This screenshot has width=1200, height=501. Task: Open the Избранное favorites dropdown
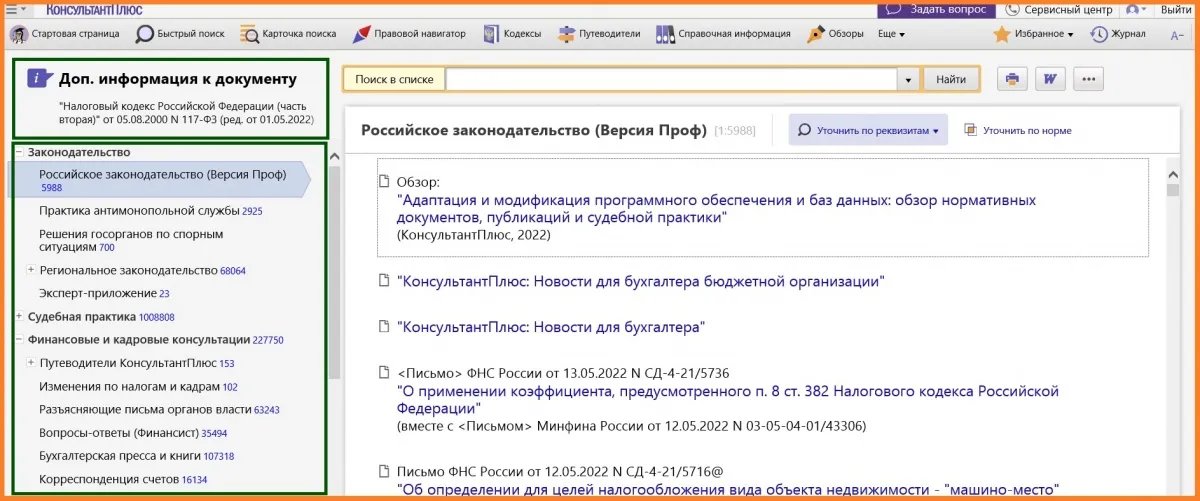[x=1033, y=34]
